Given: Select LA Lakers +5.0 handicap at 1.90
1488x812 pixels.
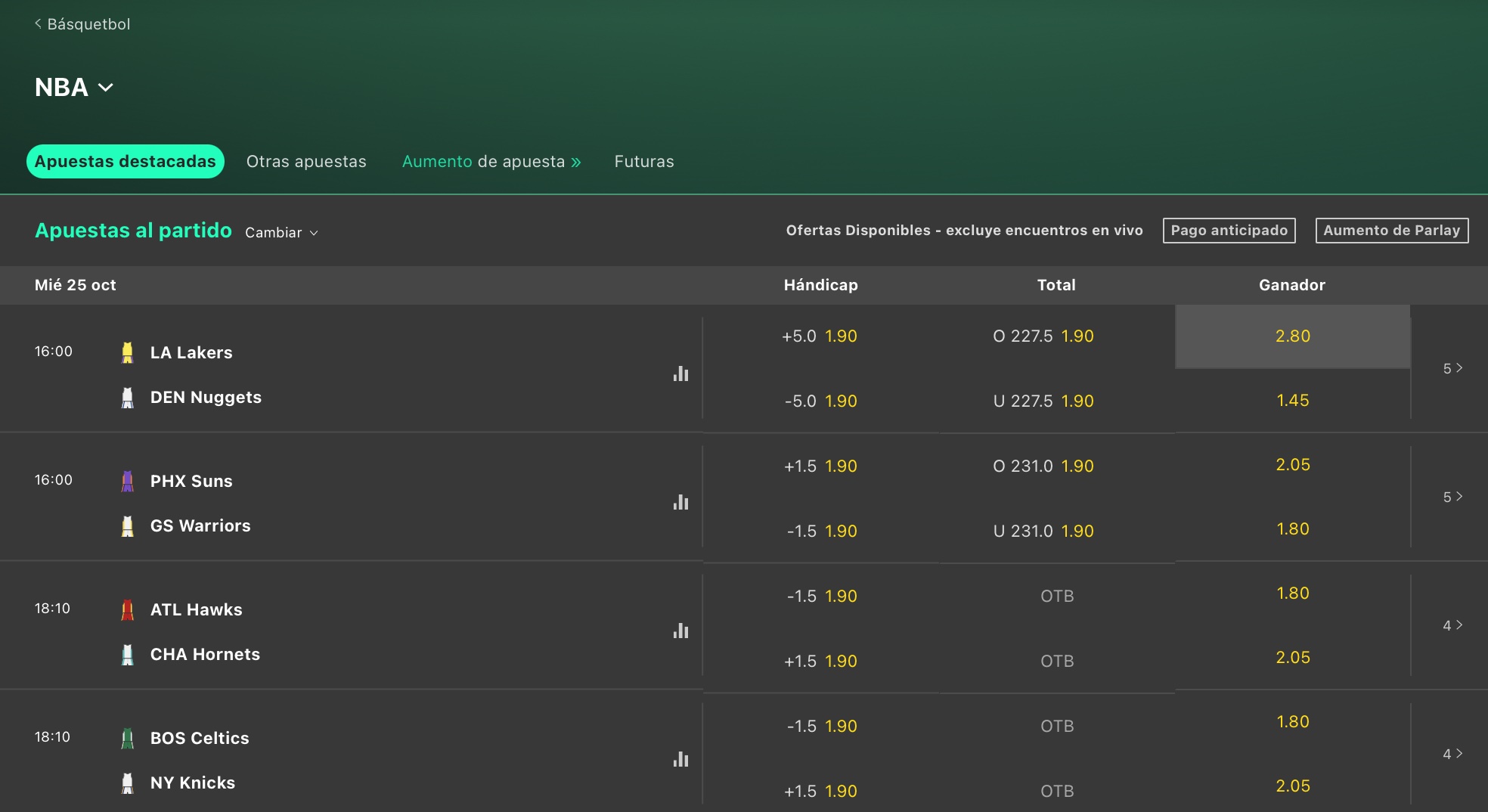Looking at the screenshot, I should pos(820,336).
